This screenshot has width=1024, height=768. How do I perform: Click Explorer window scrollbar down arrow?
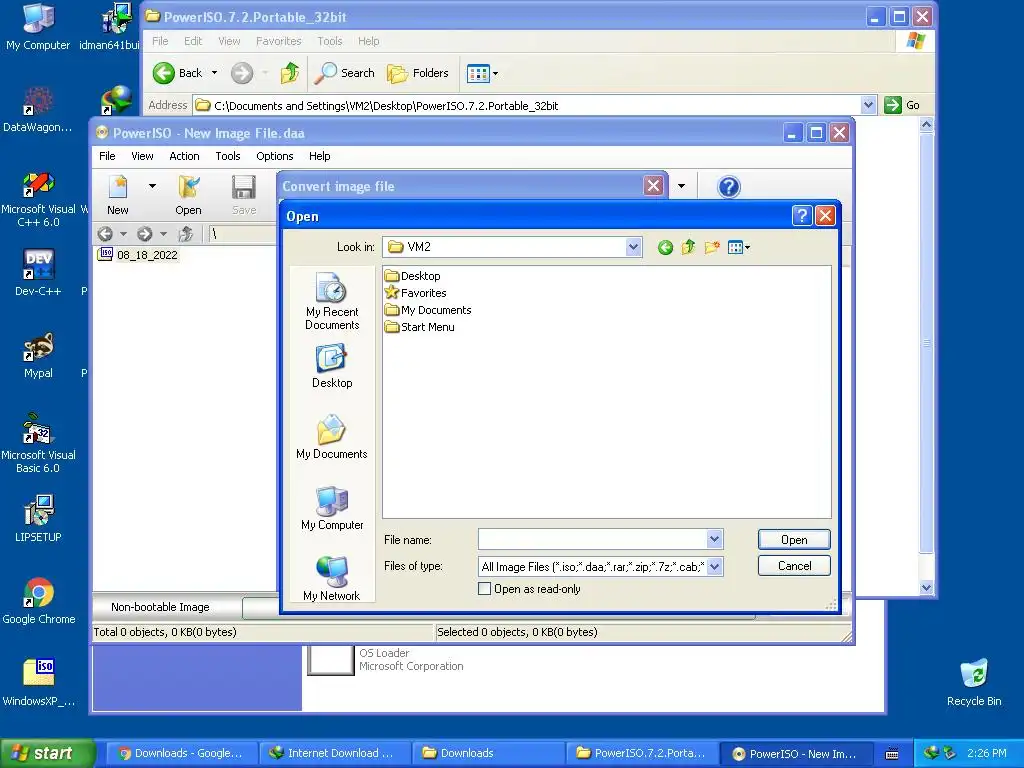tap(926, 588)
